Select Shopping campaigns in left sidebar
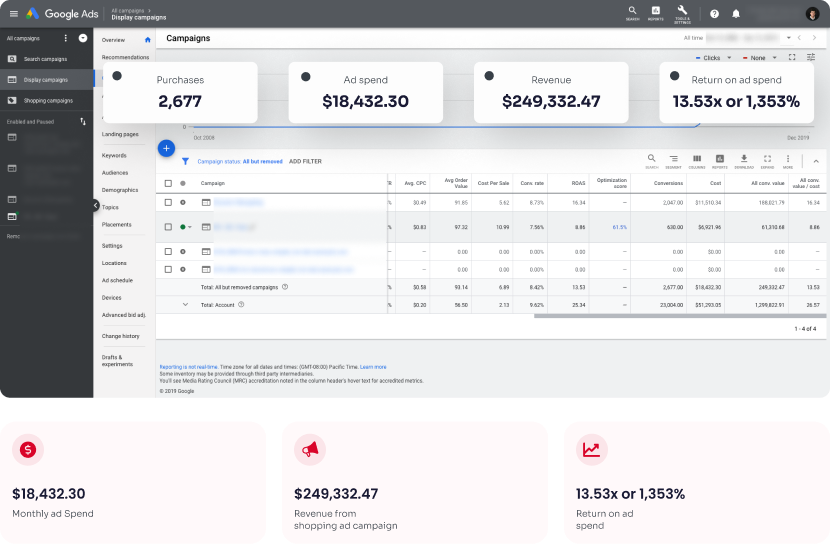830x544 pixels. click(x=48, y=100)
